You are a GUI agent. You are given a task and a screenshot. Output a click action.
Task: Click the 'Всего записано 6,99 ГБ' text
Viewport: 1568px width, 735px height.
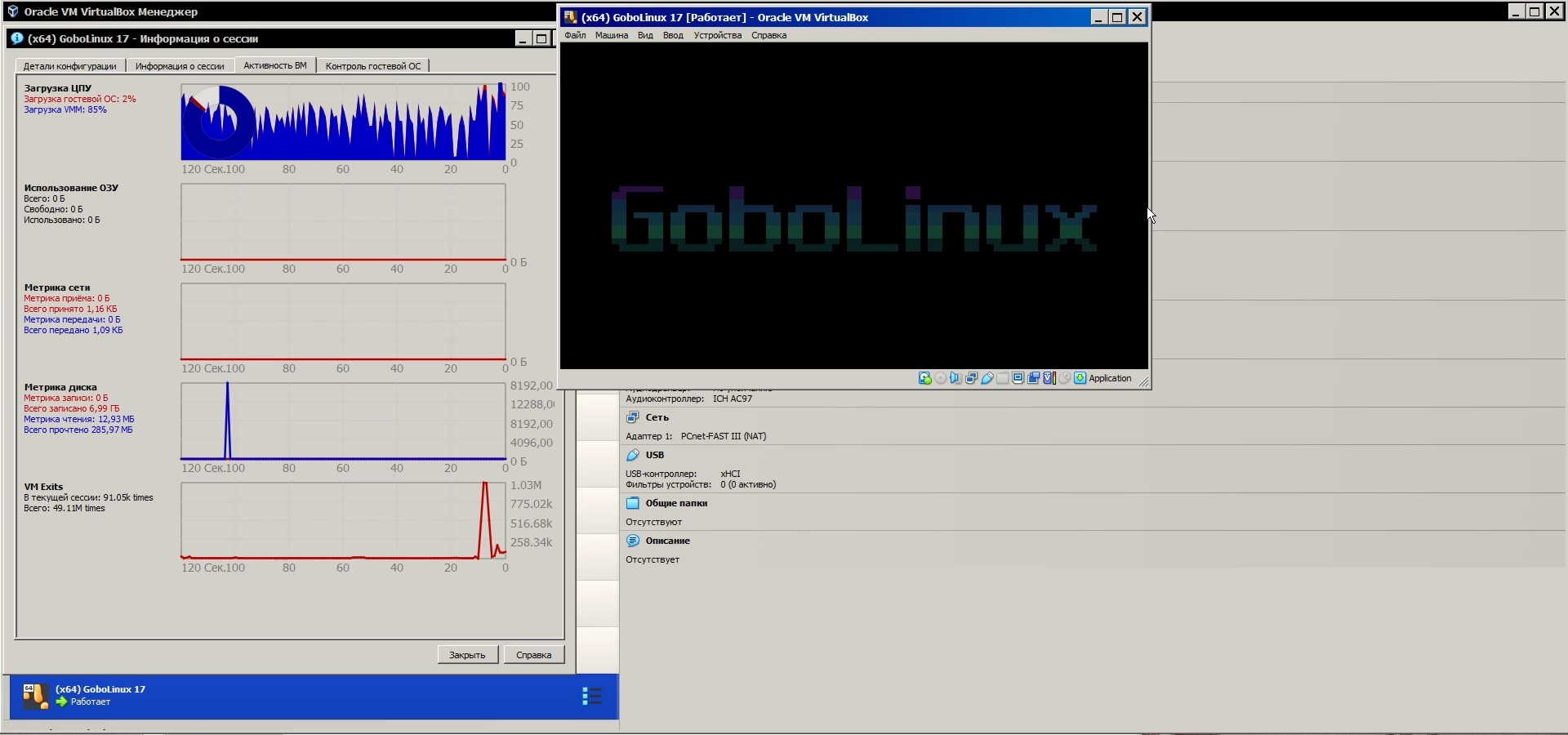click(71, 408)
